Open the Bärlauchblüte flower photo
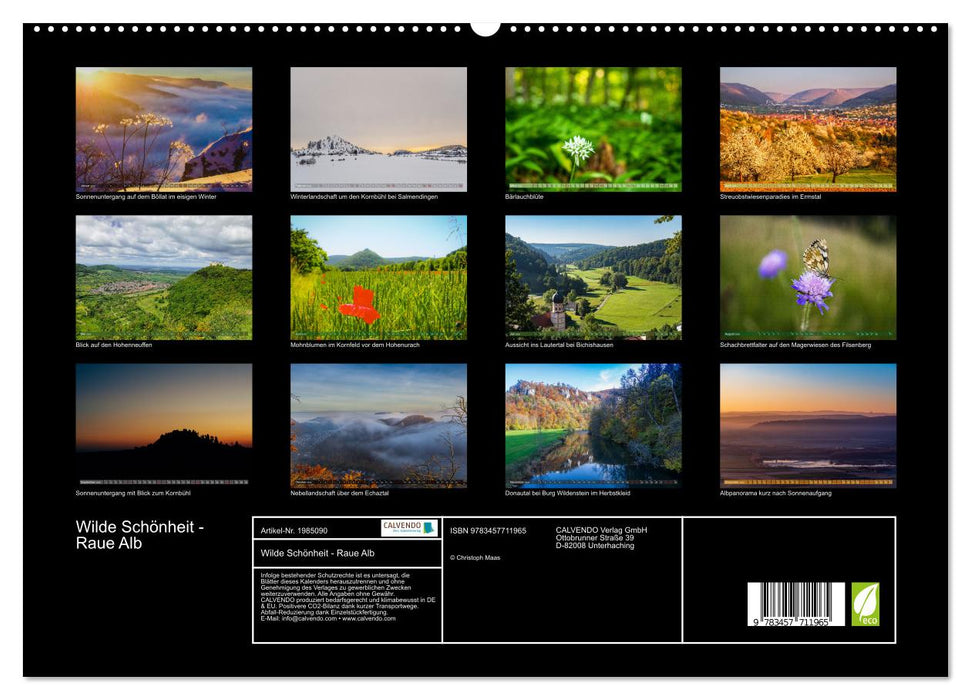Screen dimensions: 971x700 pyautogui.click(x=593, y=129)
